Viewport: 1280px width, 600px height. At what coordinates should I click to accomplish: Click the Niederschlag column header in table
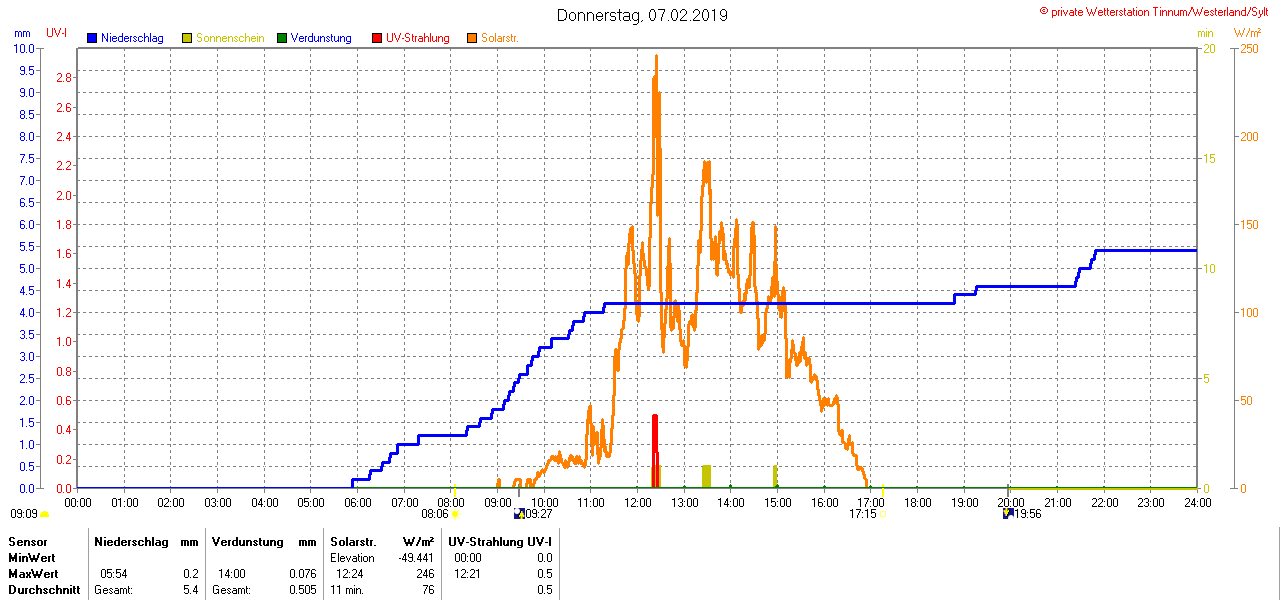click(129, 541)
